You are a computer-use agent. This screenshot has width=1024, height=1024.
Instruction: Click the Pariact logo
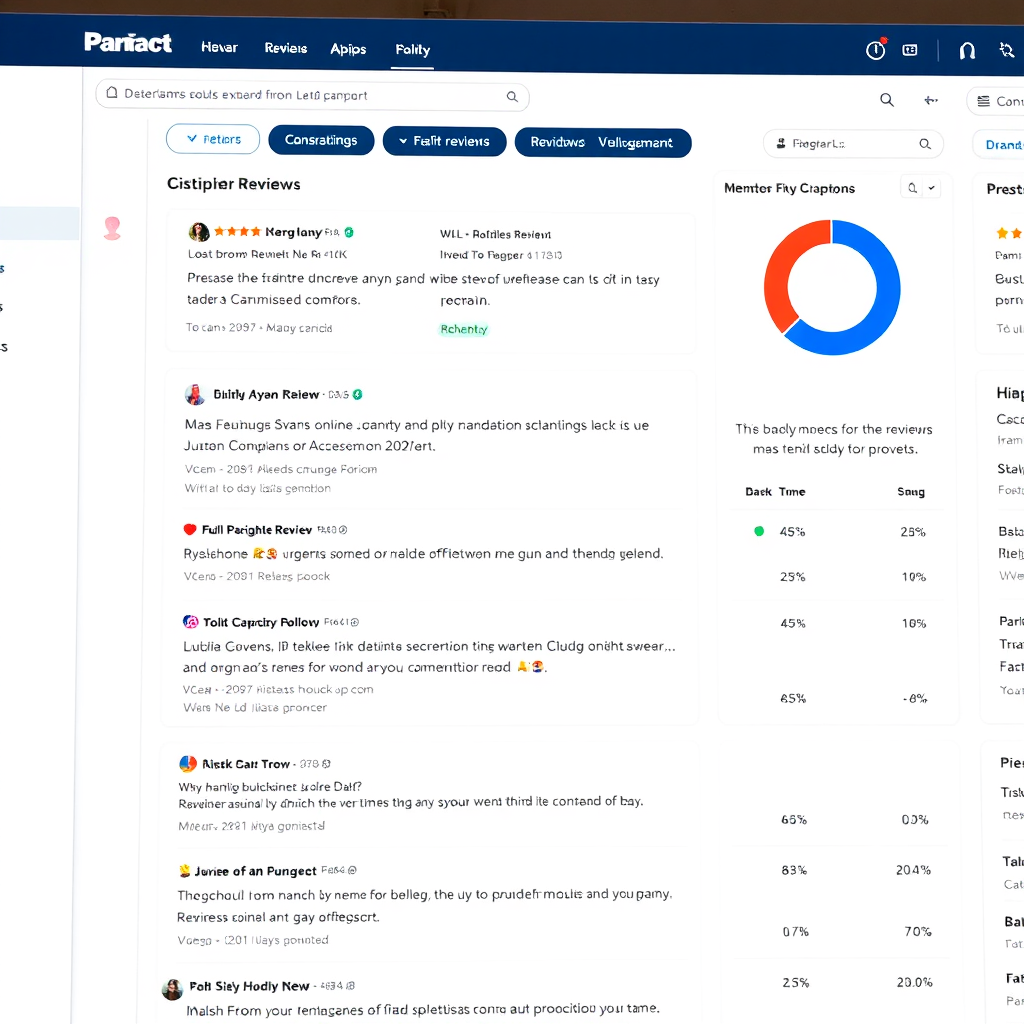tap(128, 43)
